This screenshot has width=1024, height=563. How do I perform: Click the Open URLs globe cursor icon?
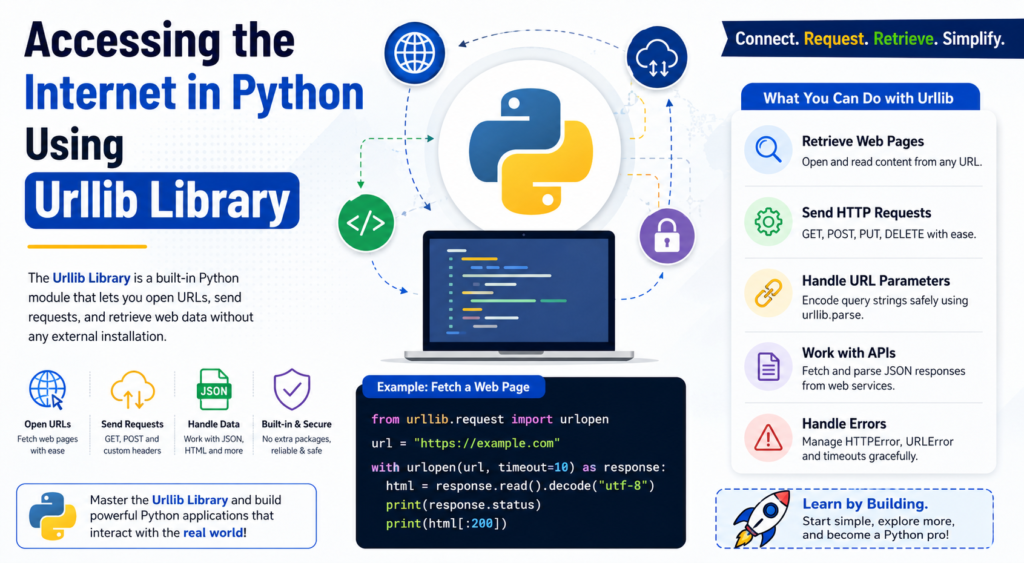[48, 389]
